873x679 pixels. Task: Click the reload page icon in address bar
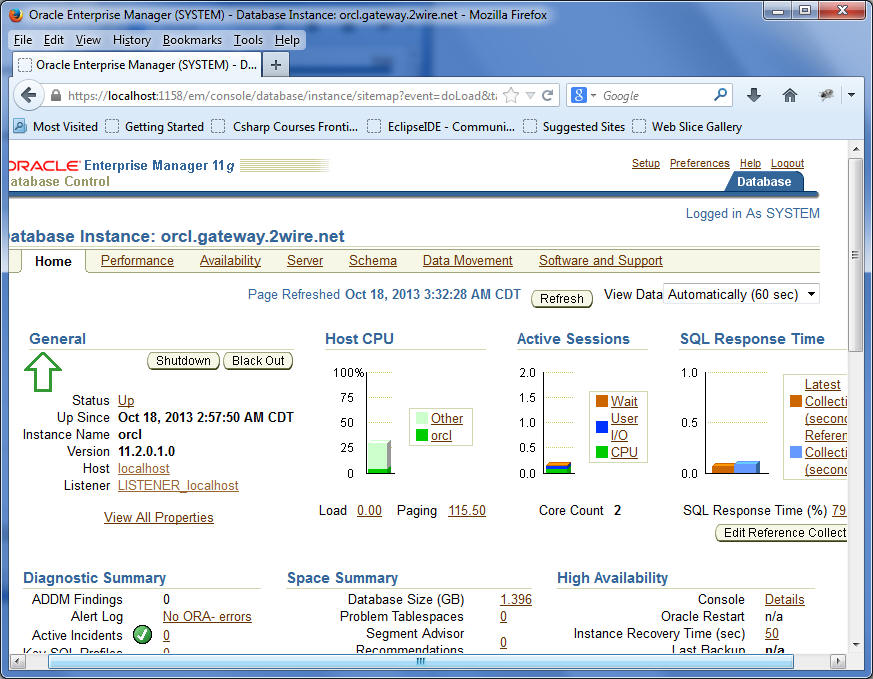(x=548, y=95)
